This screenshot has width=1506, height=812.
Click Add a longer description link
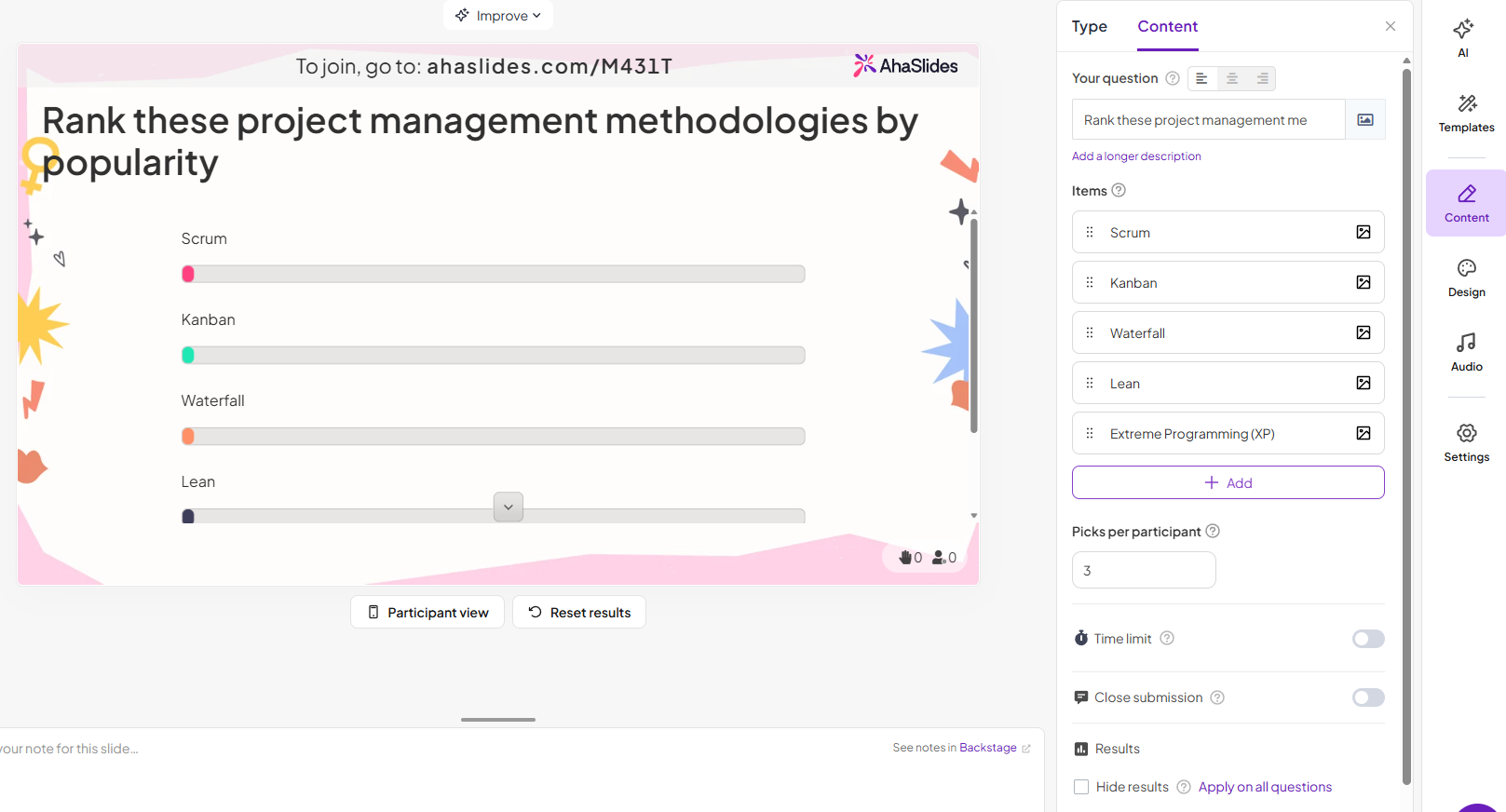coord(1136,156)
